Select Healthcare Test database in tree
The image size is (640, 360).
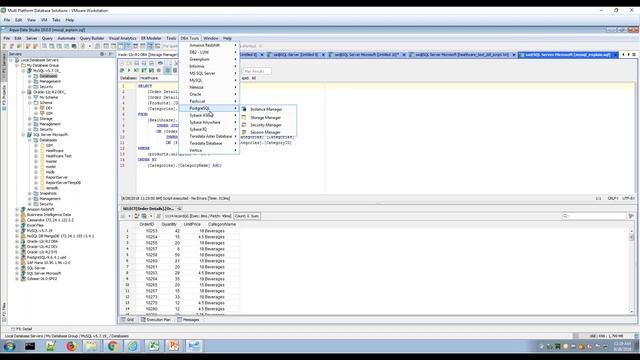click(58, 156)
